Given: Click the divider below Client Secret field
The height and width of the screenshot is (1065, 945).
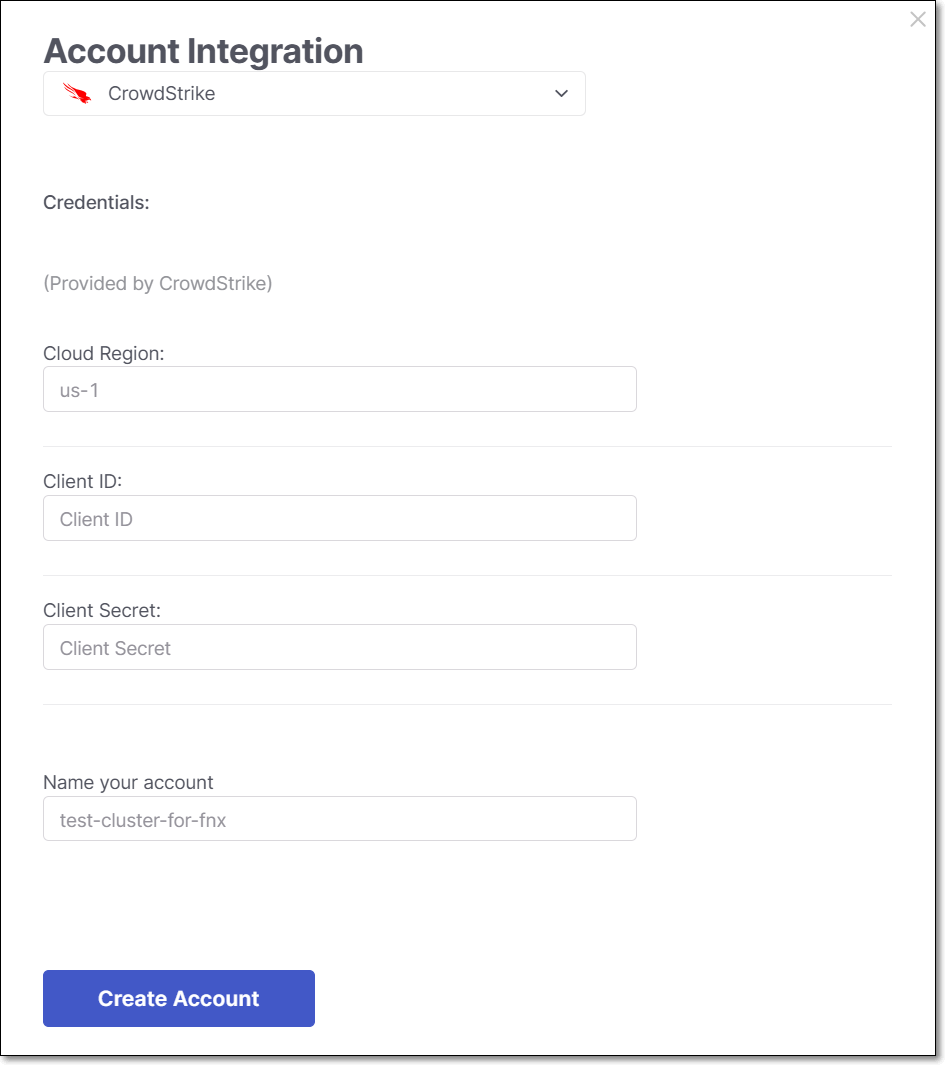Looking at the screenshot, I should pyautogui.click(x=467, y=704).
